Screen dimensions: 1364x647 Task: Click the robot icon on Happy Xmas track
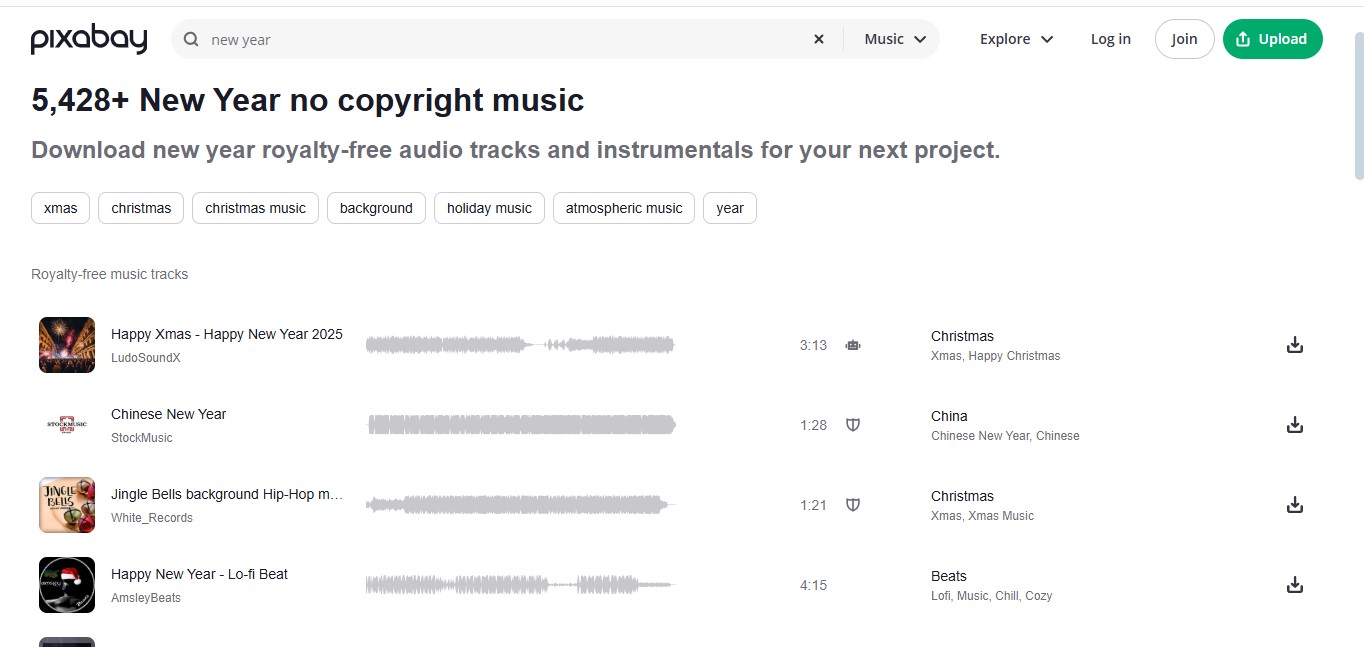pyautogui.click(x=853, y=345)
